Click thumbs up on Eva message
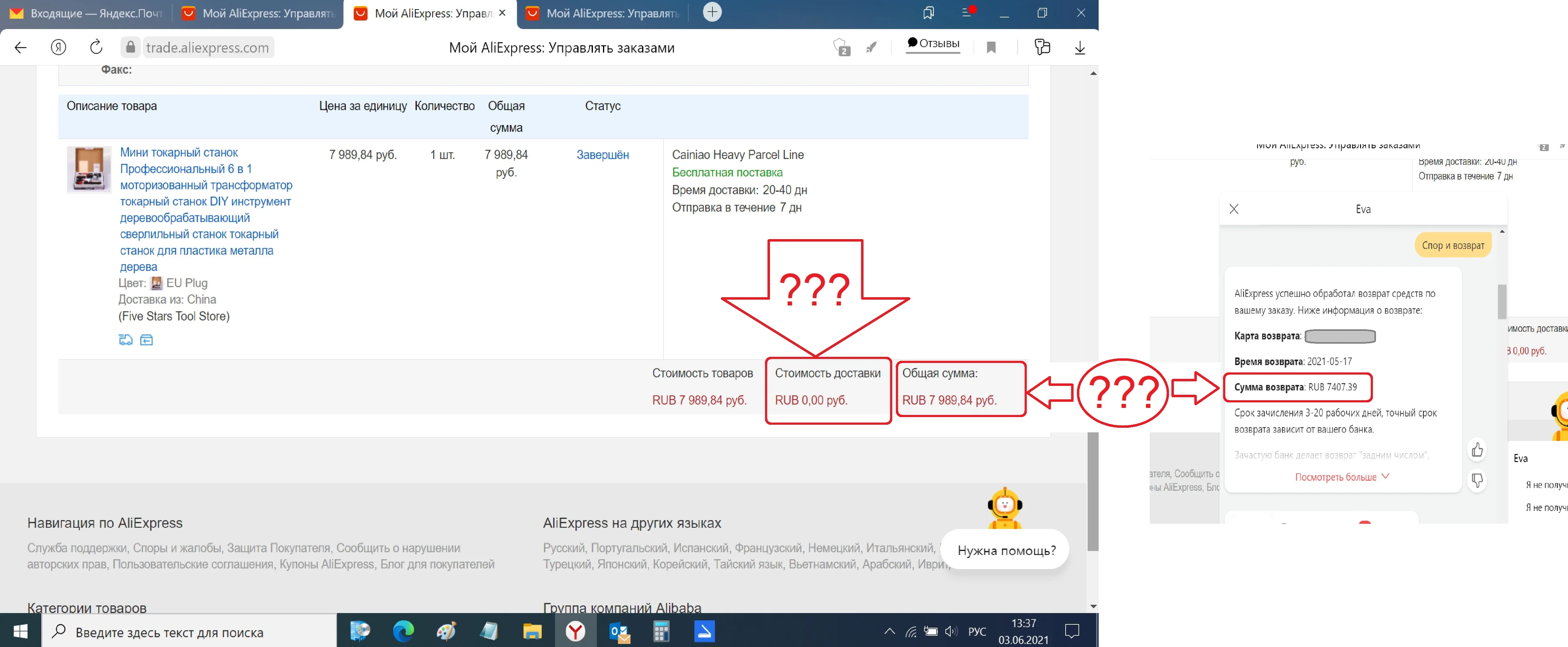 [x=1477, y=450]
